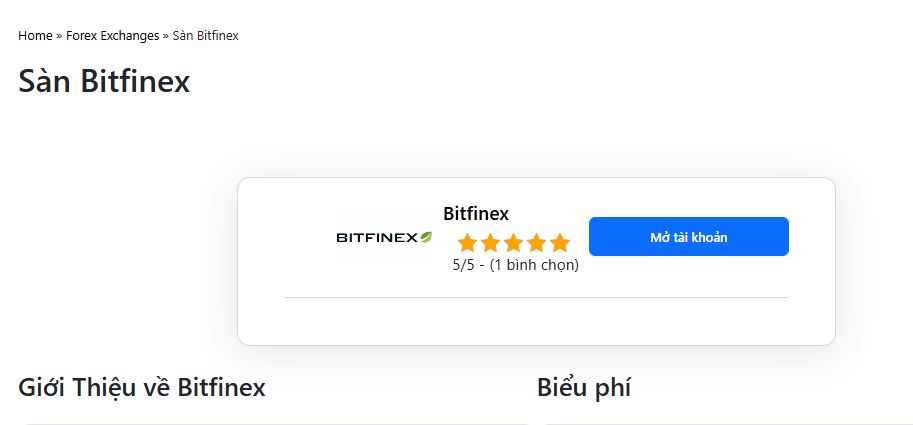Image resolution: width=913 pixels, height=425 pixels.
Task: Click the 5/5 rating score text
Action: point(463,265)
